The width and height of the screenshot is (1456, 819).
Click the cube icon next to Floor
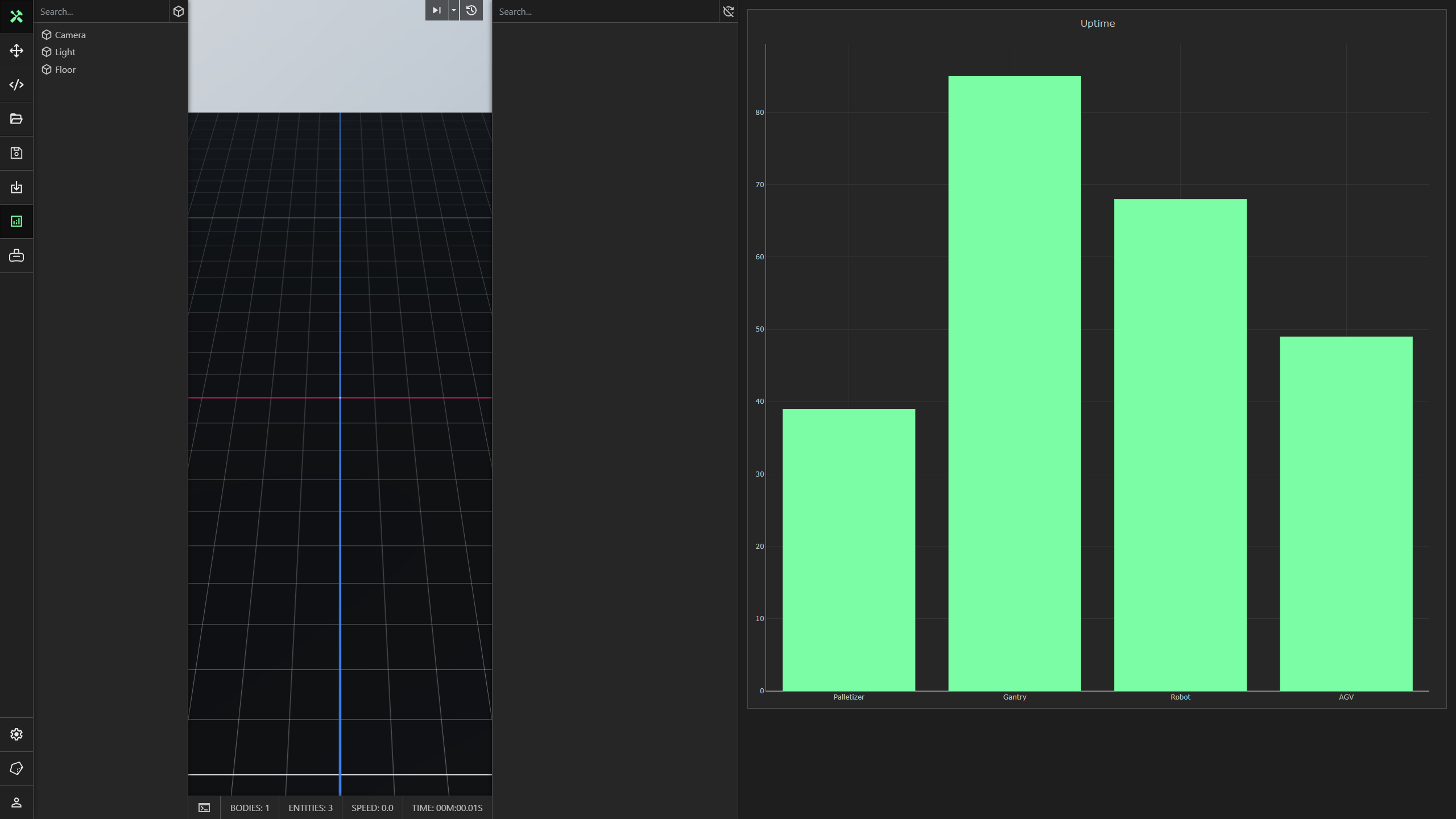click(x=47, y=69)
